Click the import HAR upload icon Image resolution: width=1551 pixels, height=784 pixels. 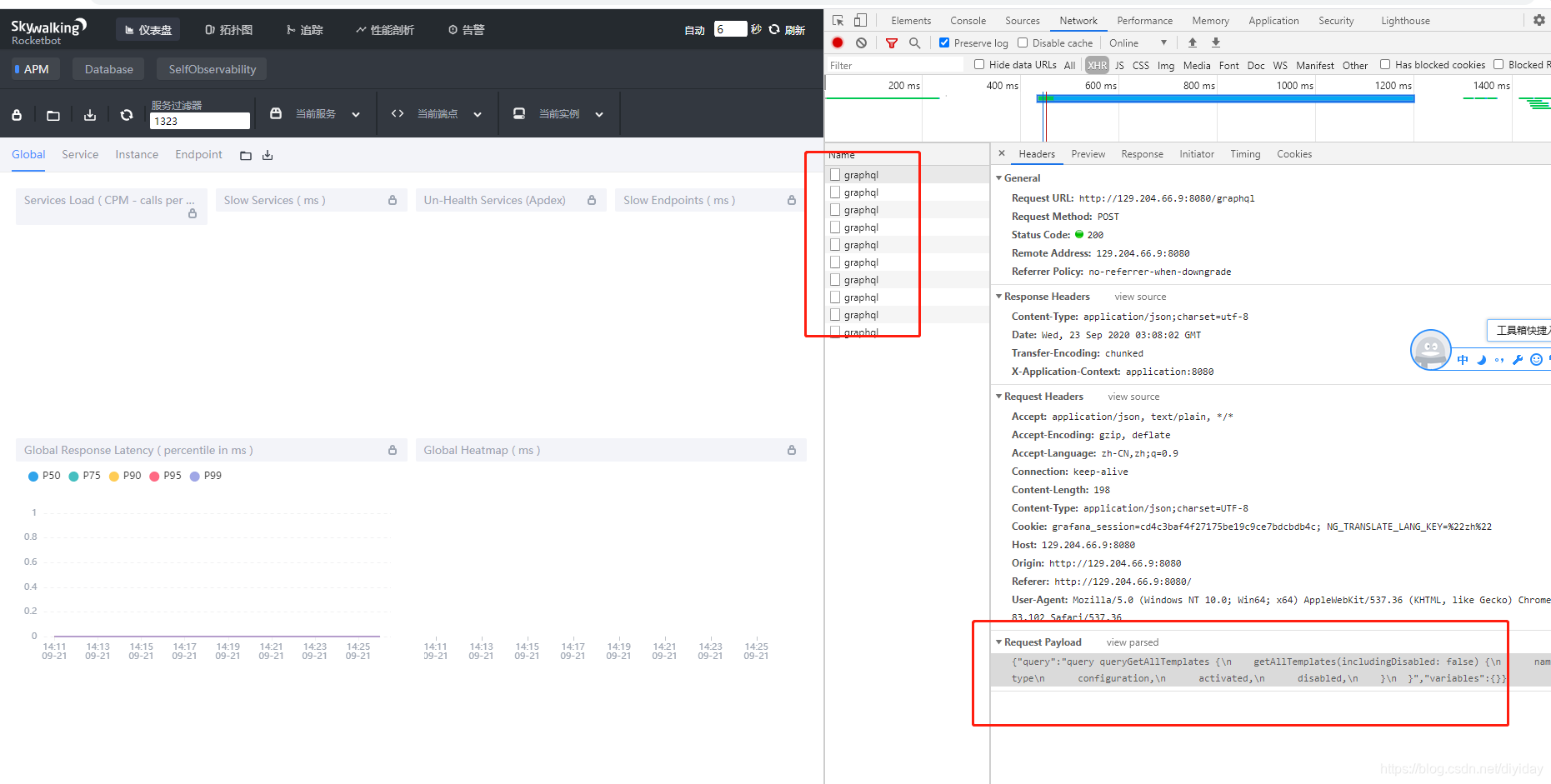coord(1193,42)
